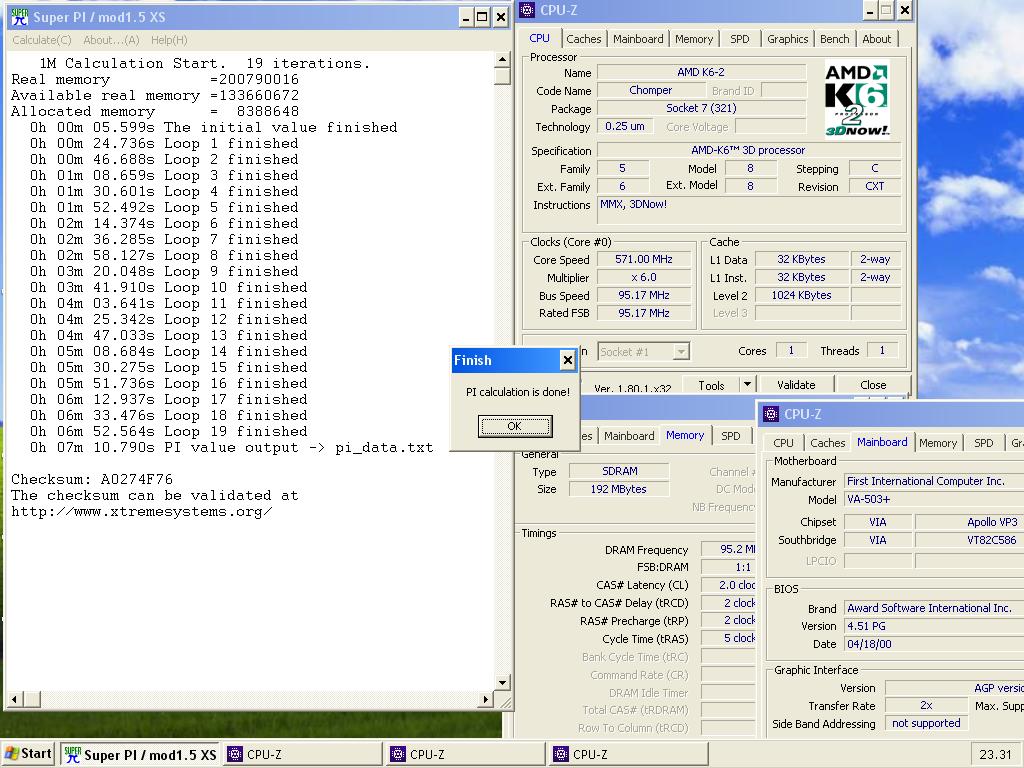The width and height of the screenshot is (1024, 768).
Task: Click the memory Type SDRAM field
Action: [x=619, y=471]
